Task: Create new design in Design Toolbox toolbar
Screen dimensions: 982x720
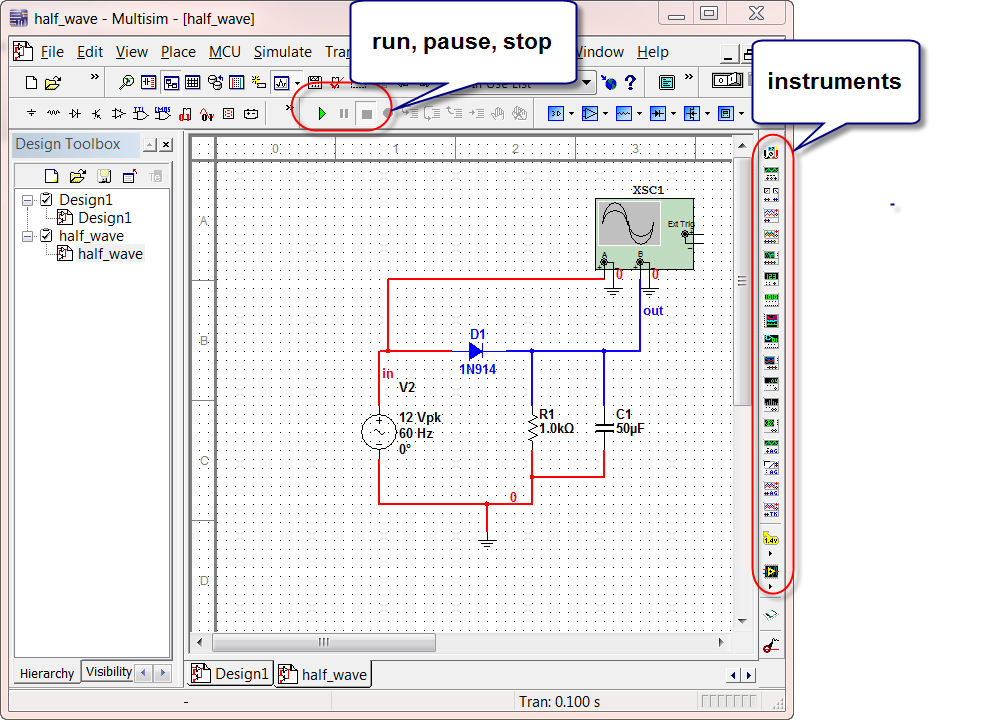Action: [51, 177]
